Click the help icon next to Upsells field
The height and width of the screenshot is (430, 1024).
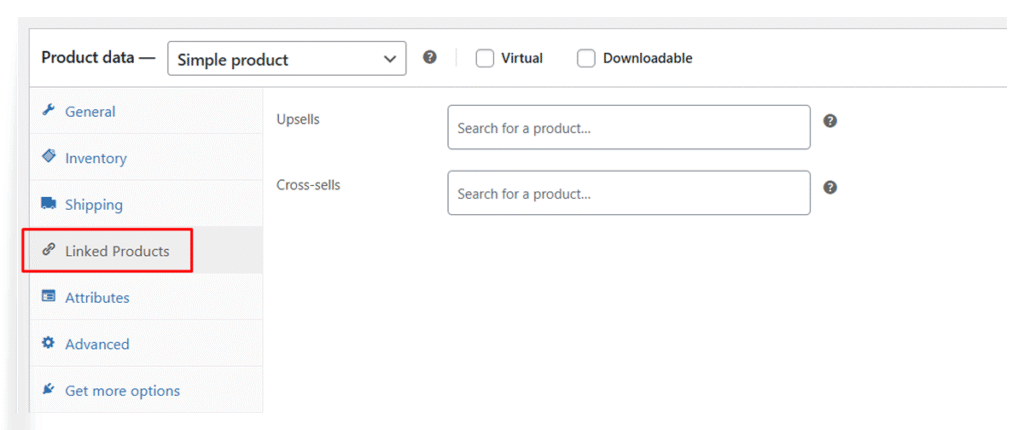coord(830,121)
